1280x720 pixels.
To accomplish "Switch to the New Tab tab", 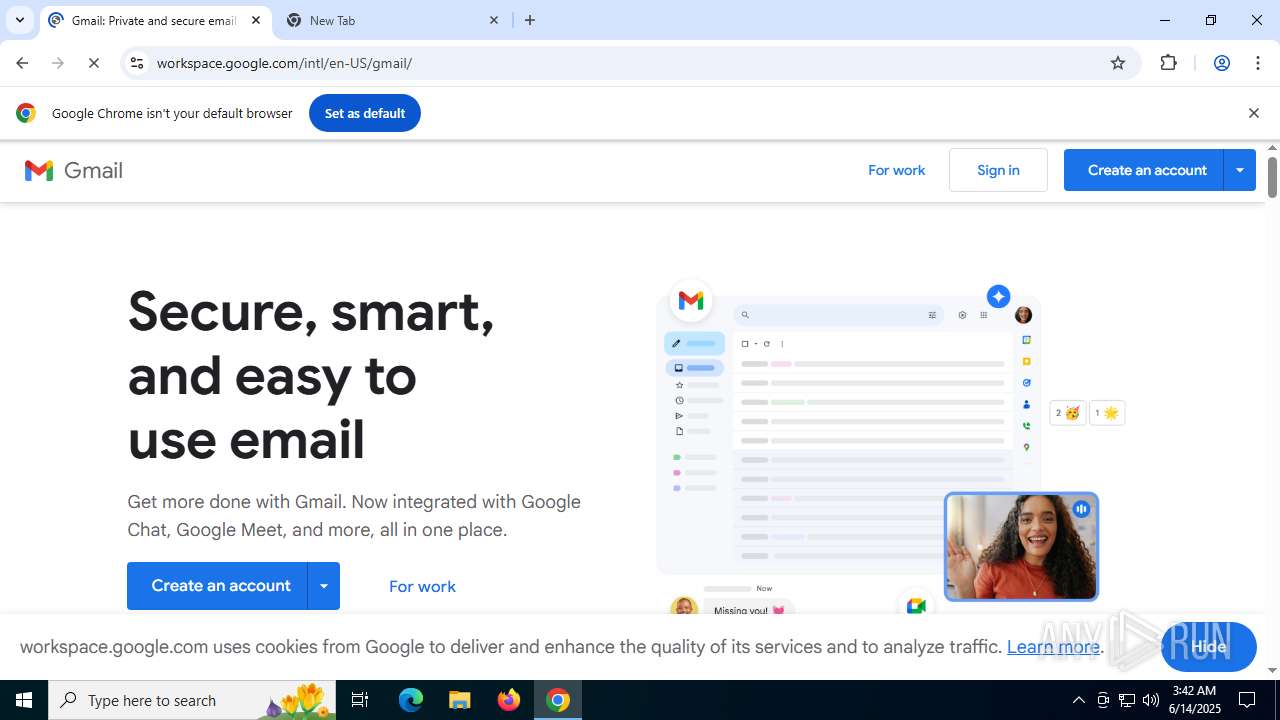I will click(393, 20).
